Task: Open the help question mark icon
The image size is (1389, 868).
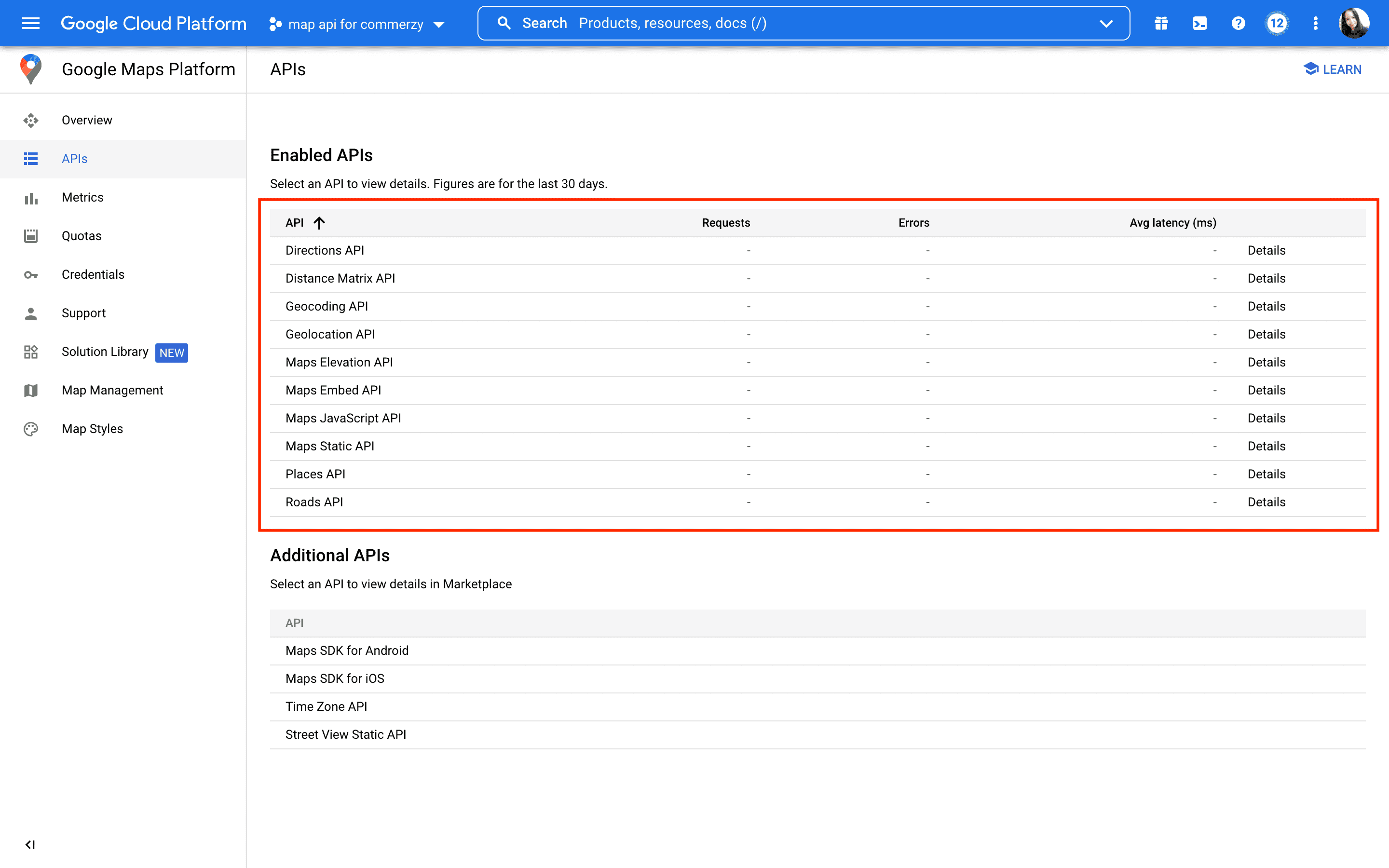Action: pyautogui.click(x=1238, y=24)
